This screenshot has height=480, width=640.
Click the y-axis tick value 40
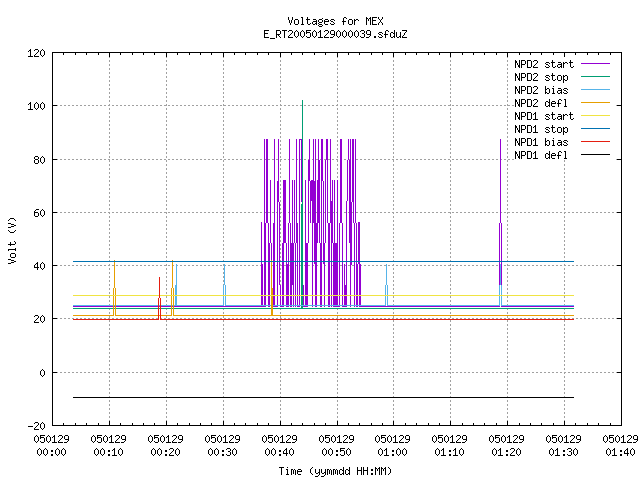coord(39,266)
